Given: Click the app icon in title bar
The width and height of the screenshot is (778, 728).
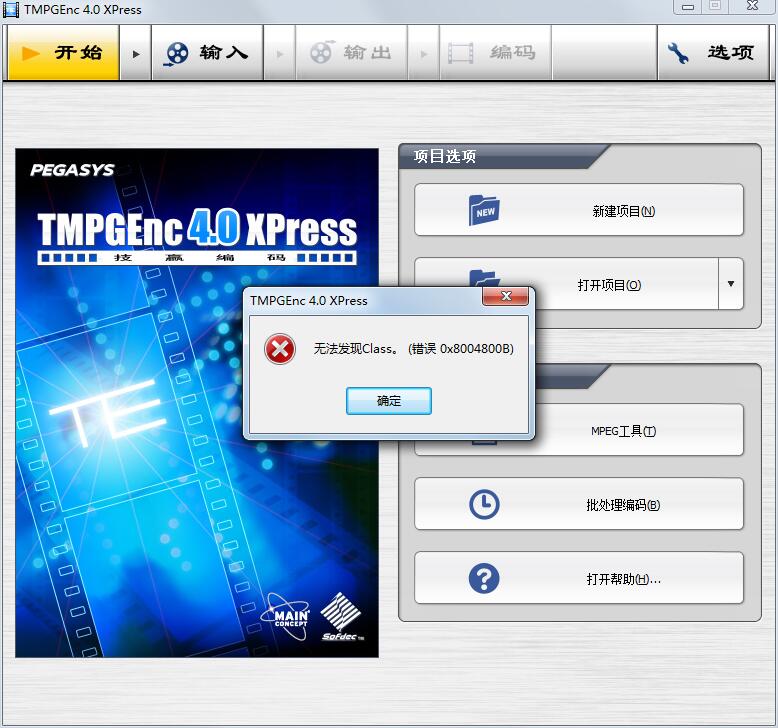Looking at the screenshot, I should [x=11, y=9].
